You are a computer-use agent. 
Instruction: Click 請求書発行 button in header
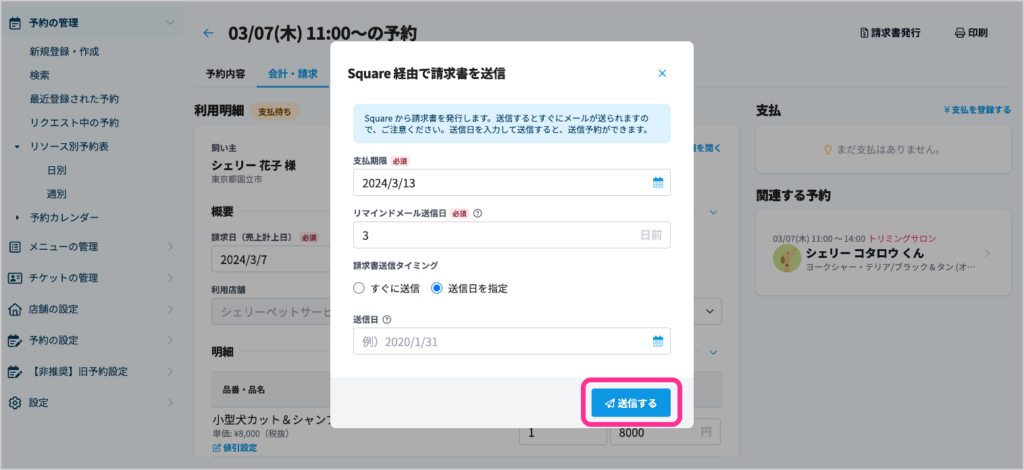890,33
